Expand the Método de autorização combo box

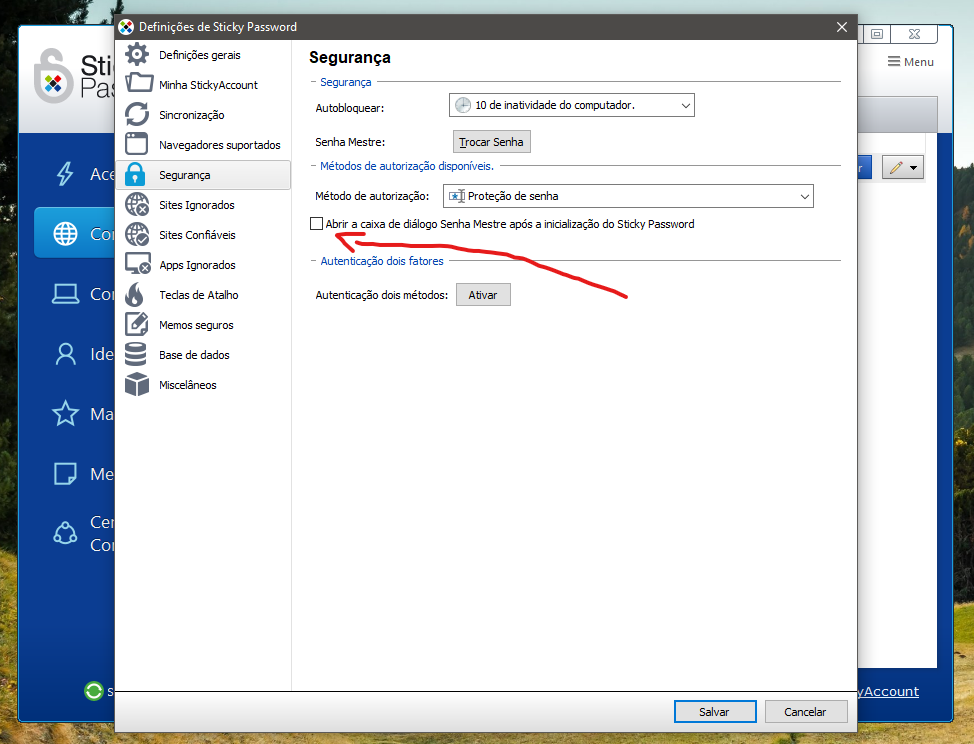click(x=628, y=196)
